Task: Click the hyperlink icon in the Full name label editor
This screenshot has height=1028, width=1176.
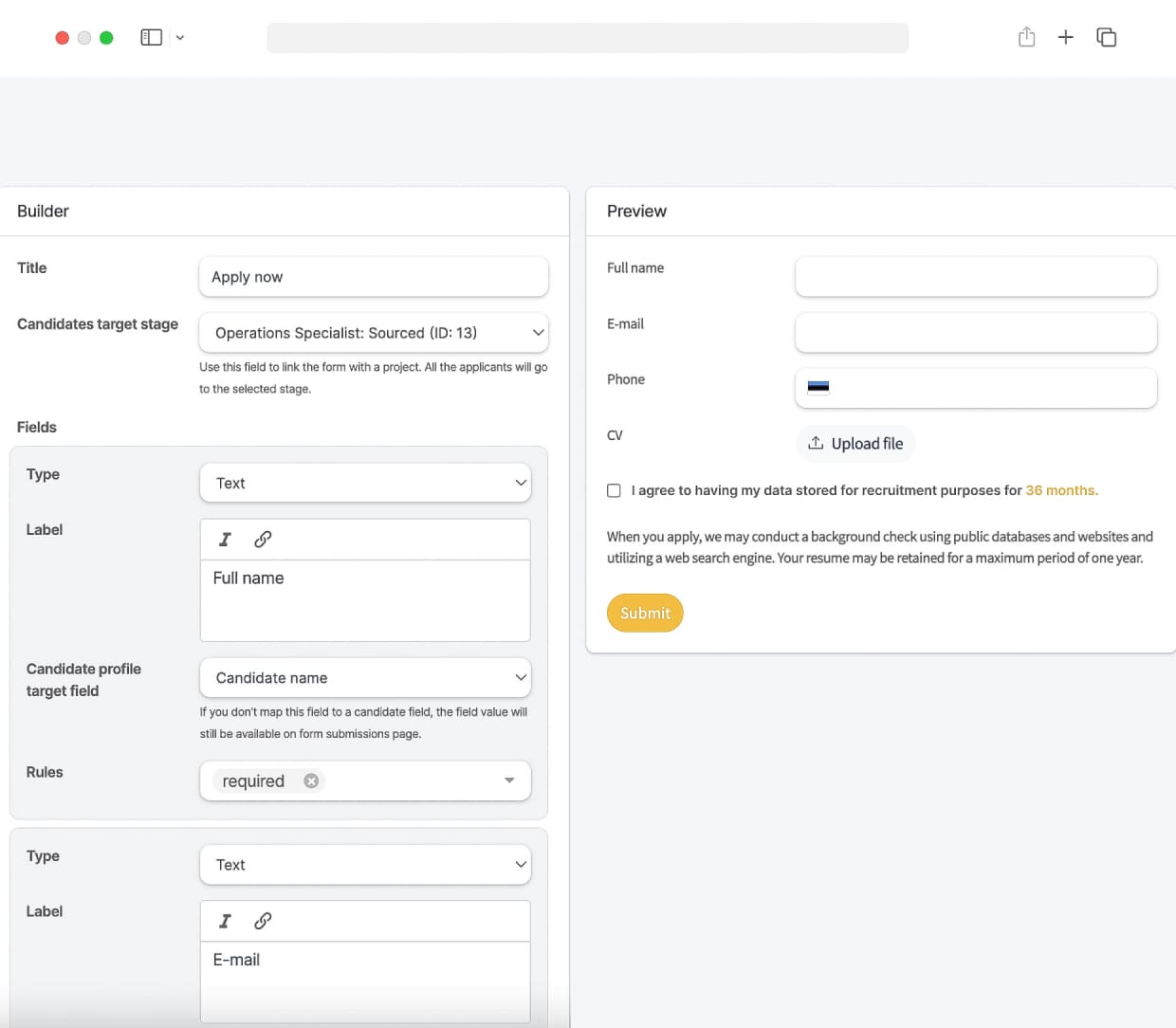Action: (263, 539)
